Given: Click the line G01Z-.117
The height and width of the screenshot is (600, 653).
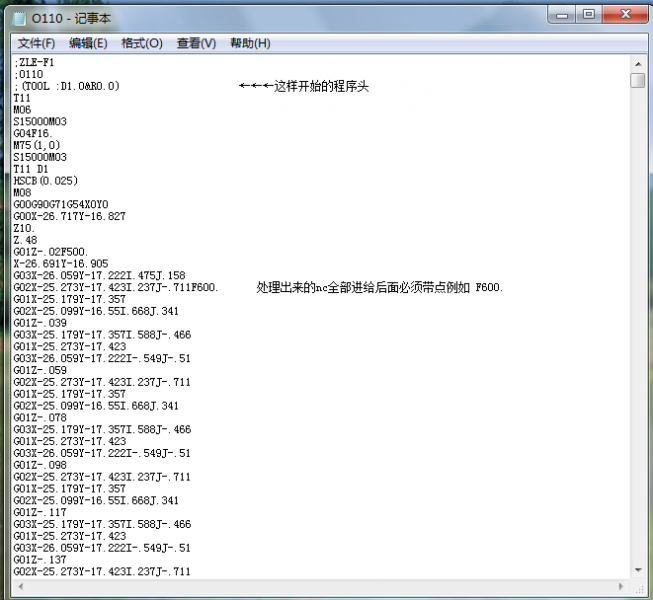Looking at the screenshot, I should [x=40, y=512].
